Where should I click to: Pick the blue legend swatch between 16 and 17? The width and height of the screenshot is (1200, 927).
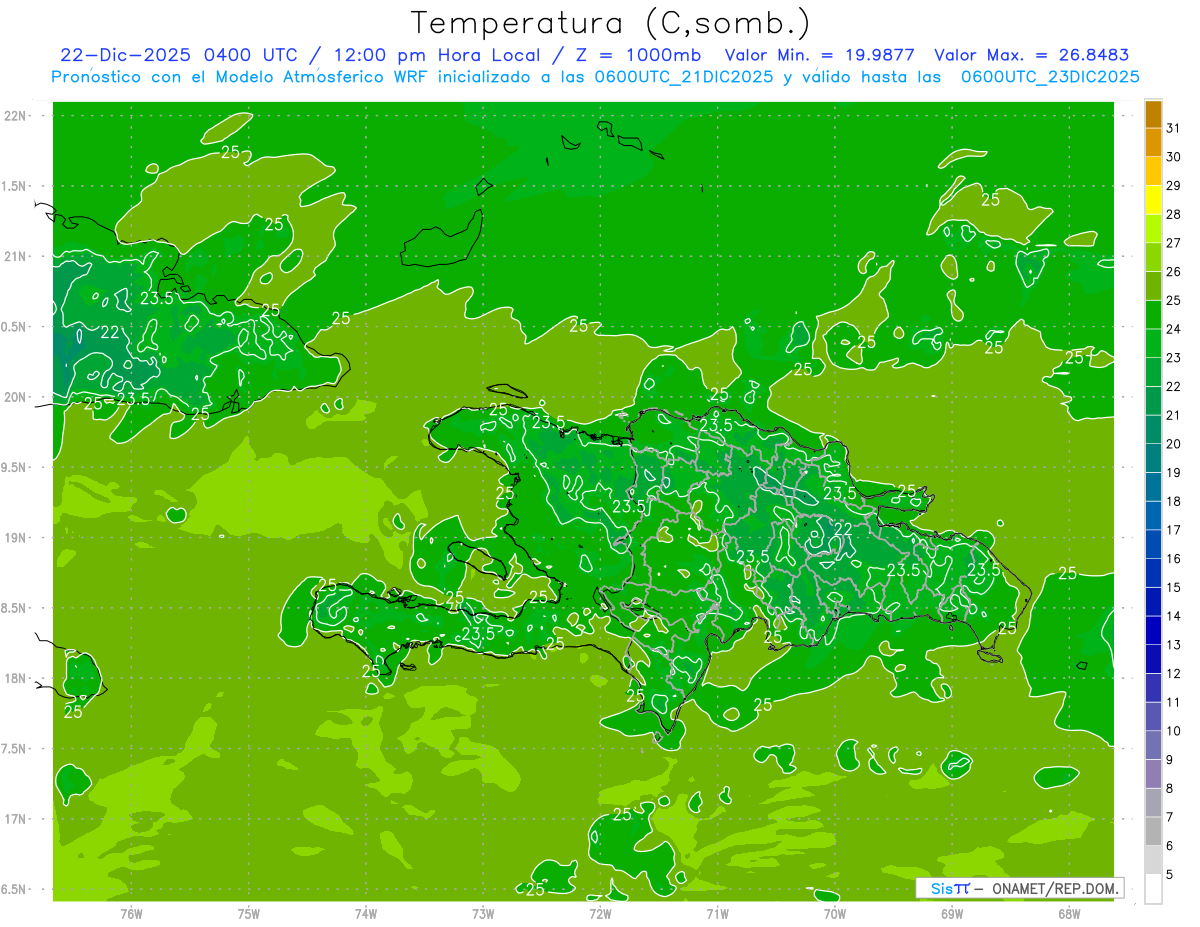click(x=1153, y=544)
